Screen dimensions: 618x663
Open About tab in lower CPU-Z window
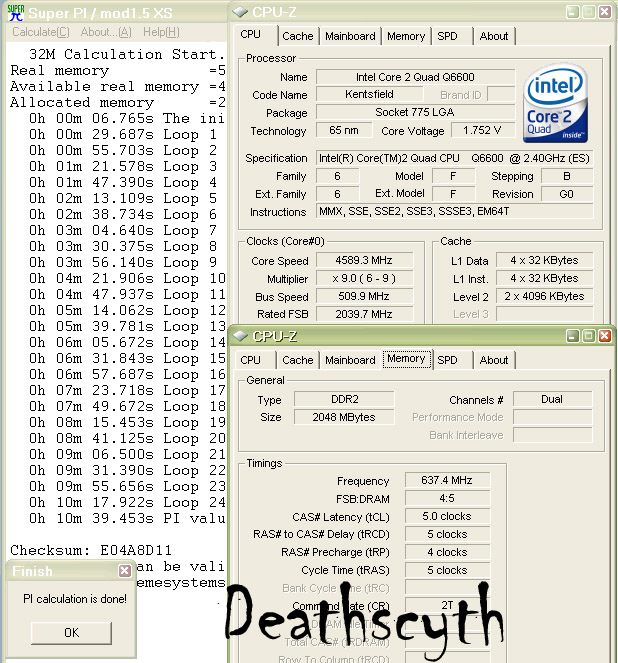(x=494, y=360)
